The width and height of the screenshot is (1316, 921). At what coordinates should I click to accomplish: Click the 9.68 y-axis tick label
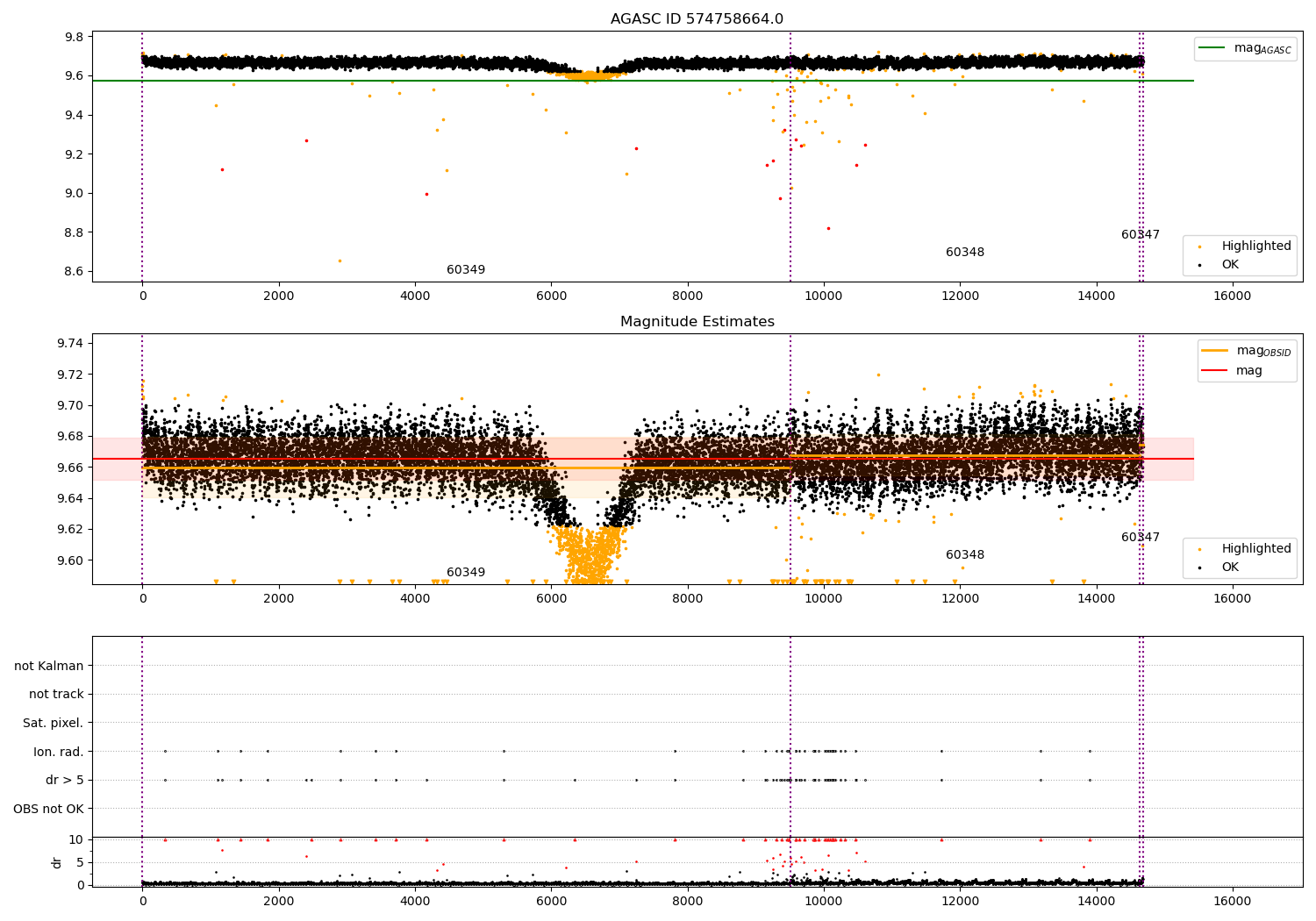point(71,436)
